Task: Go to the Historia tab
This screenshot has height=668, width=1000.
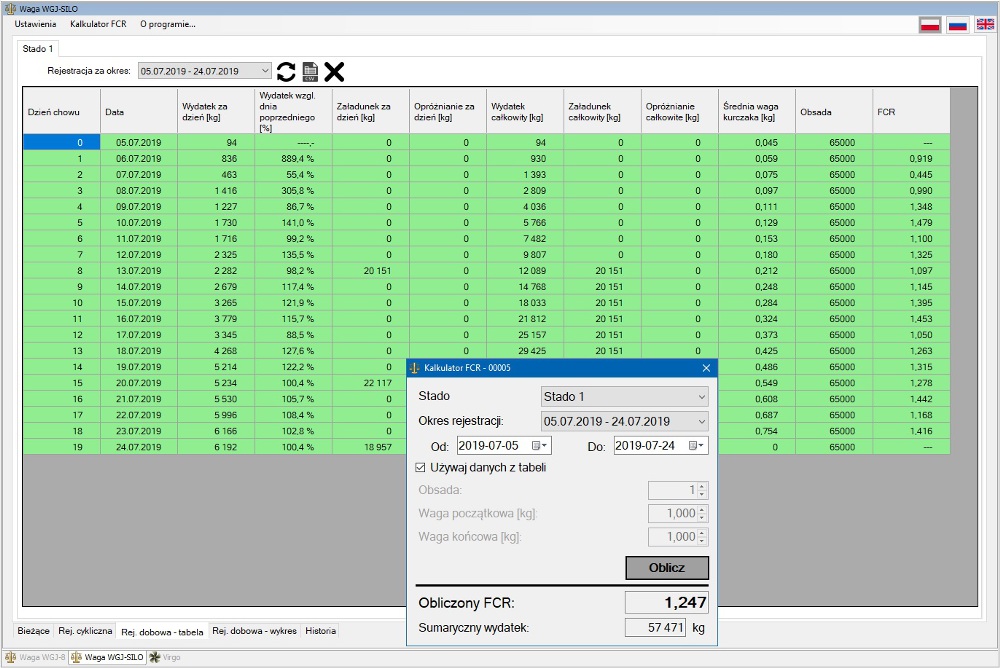Action: 320,631
